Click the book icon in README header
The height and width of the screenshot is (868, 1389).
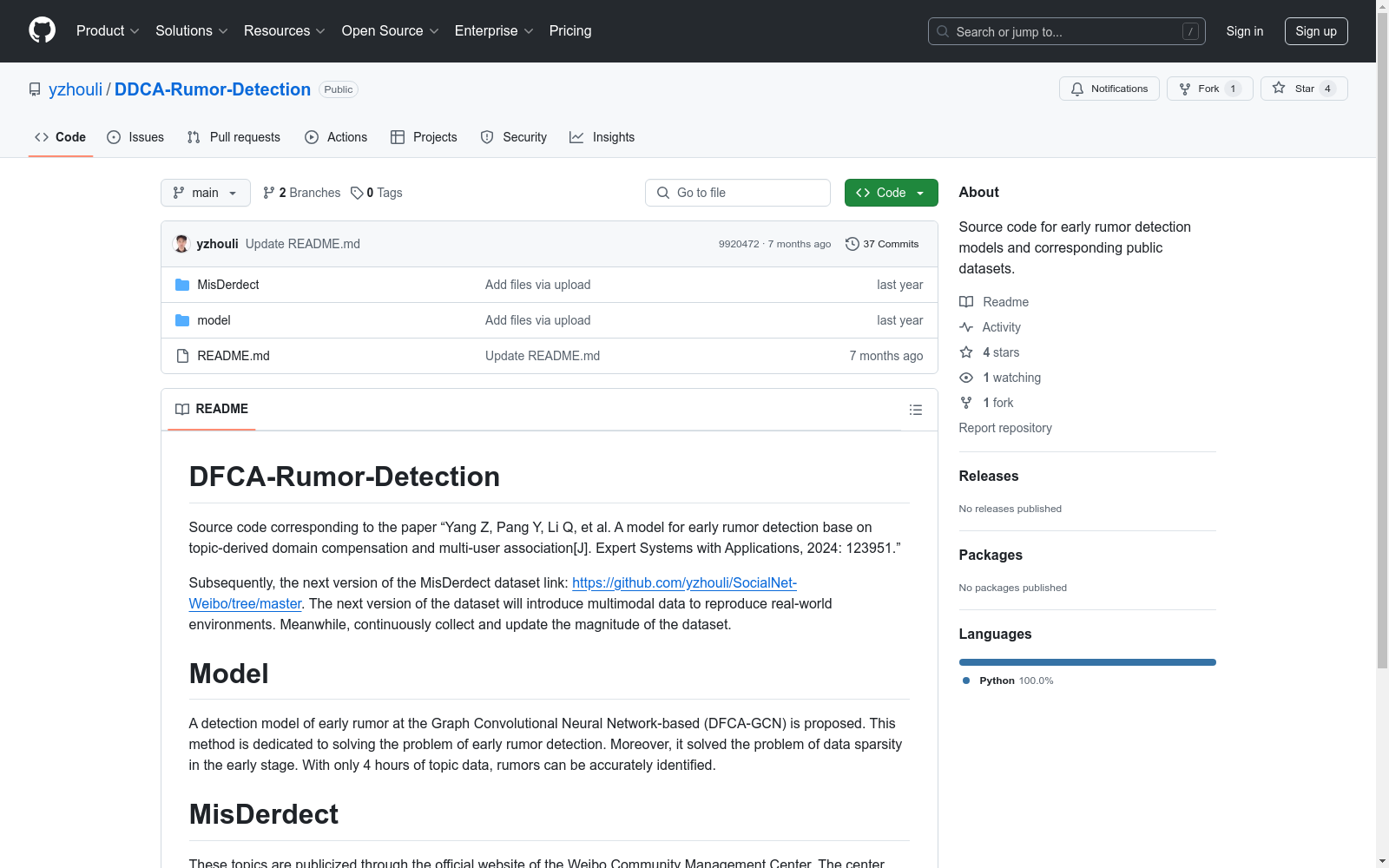[x=182, y=409]
